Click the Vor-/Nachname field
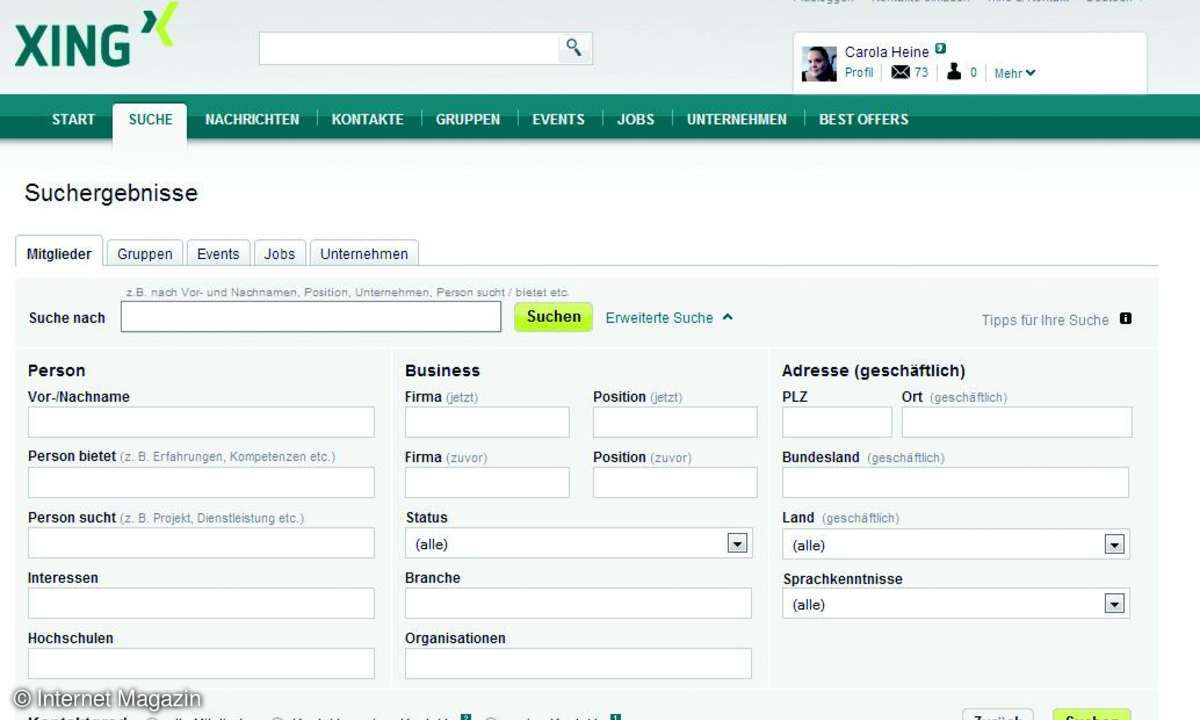The image size is (1200, 720). (201, 422)
